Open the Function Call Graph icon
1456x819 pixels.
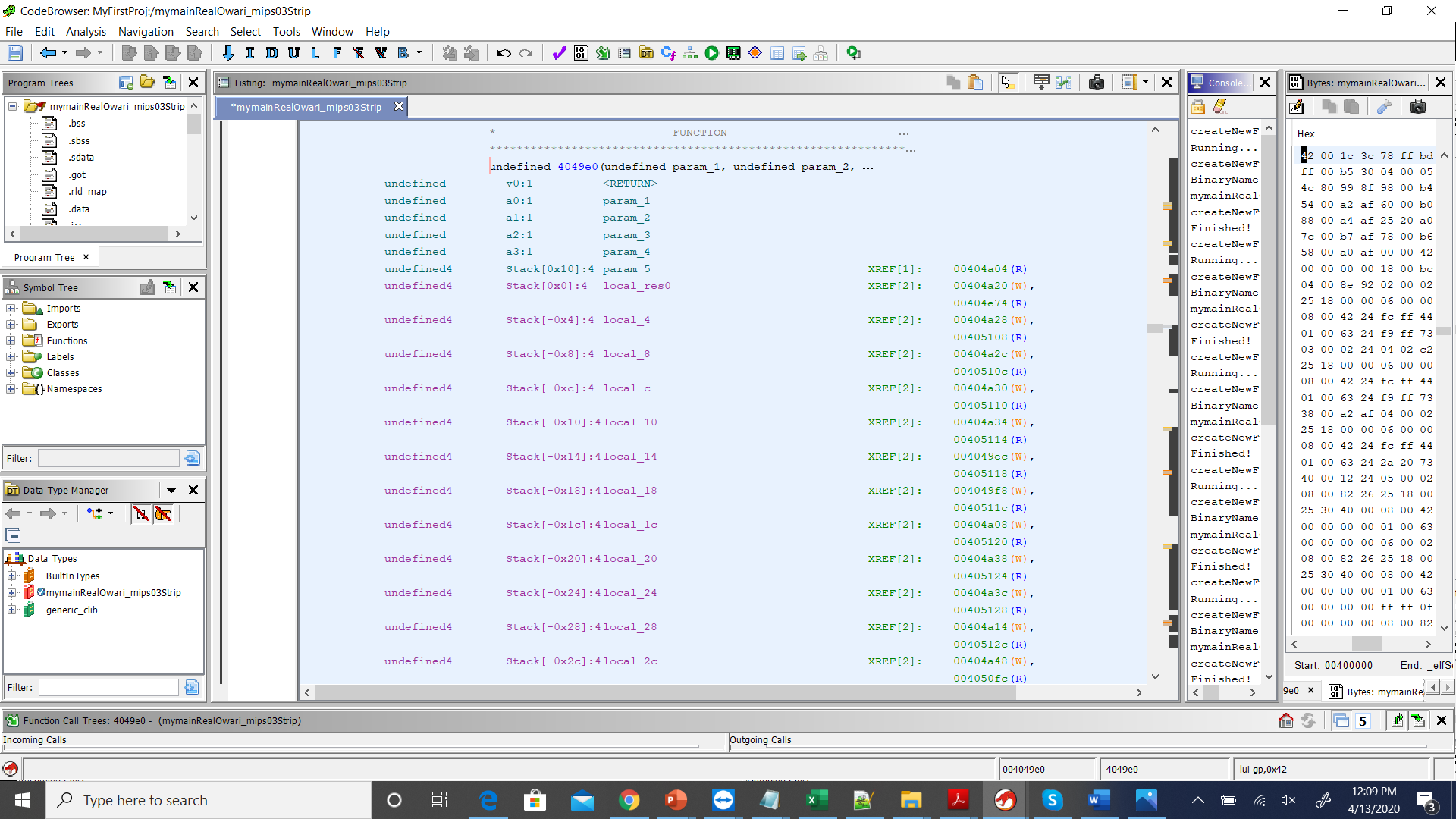point(689,52)
